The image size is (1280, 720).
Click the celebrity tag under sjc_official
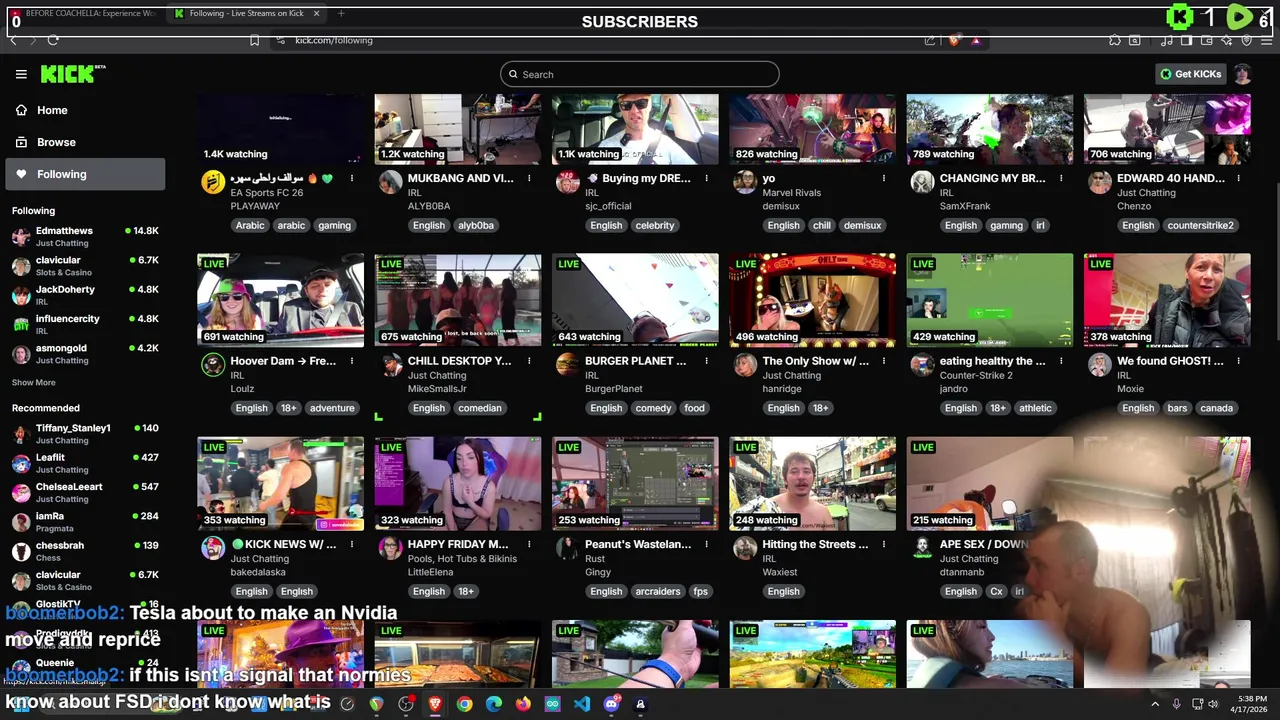tap(655, 225)
